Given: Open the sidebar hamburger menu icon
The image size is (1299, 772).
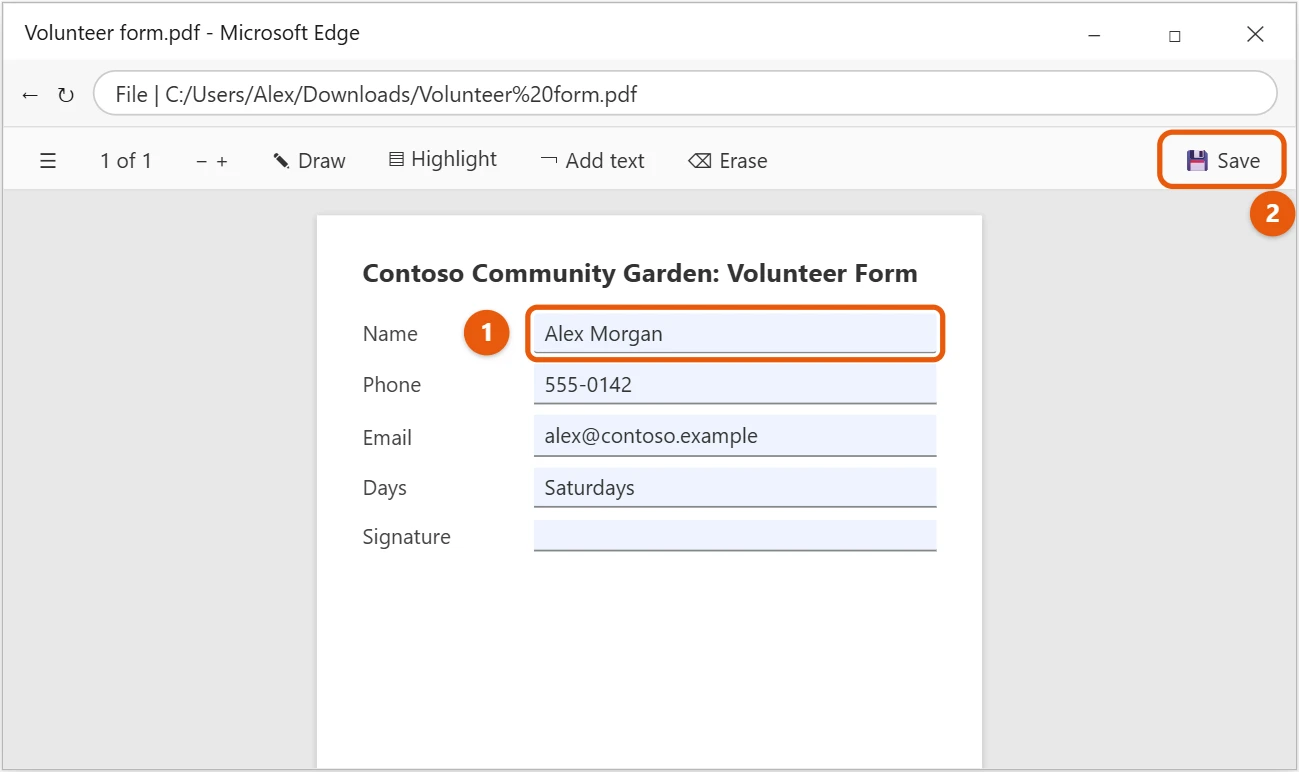Looking at the screenshot, I should 48,161.
